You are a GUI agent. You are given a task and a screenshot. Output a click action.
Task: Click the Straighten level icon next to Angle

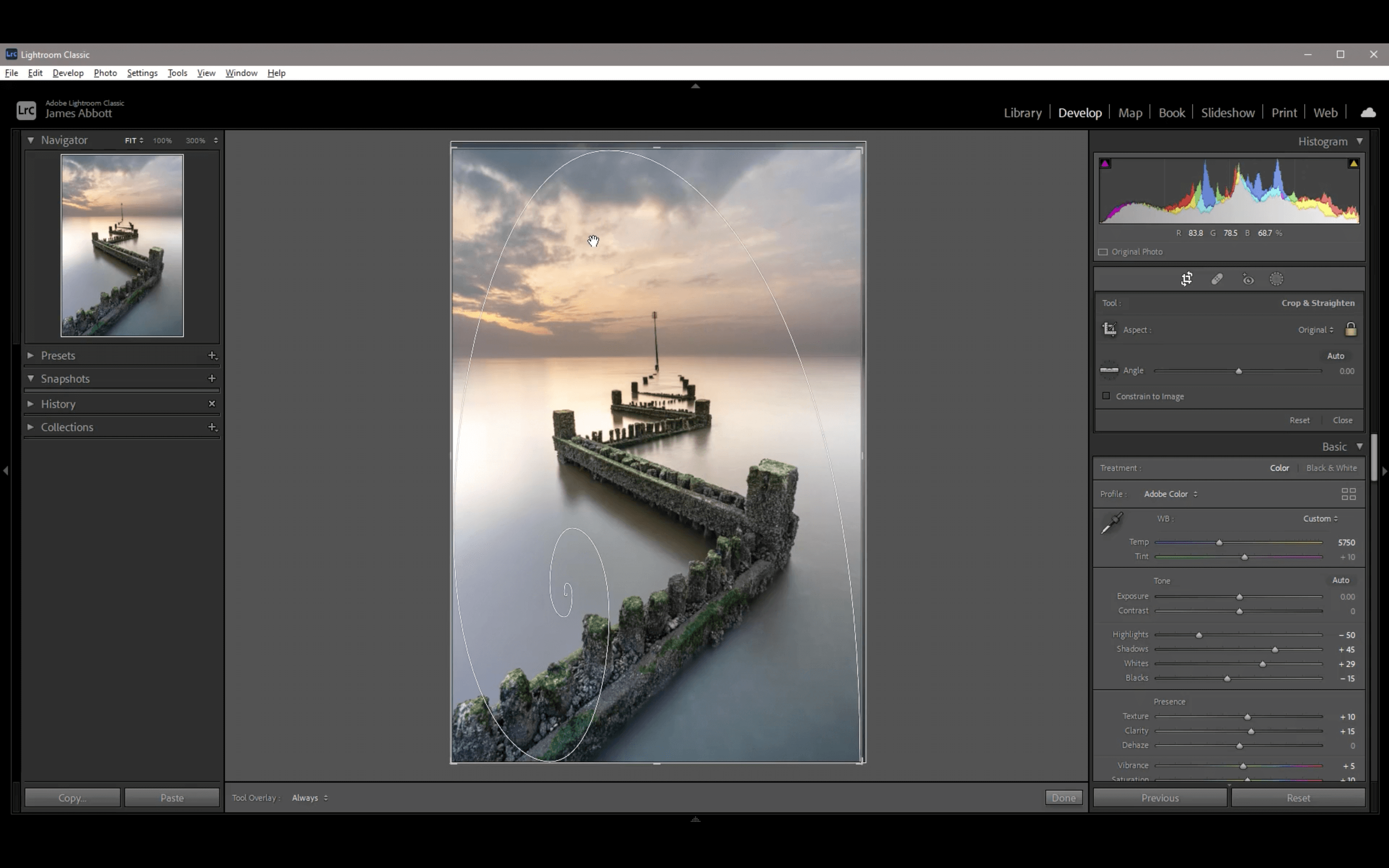coord(1109,370)
